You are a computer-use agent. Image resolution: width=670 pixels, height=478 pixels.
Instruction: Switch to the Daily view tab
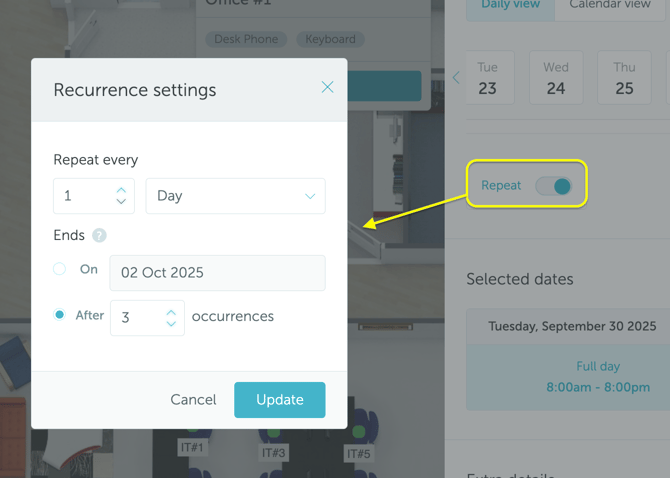click(x=511, y=5)
